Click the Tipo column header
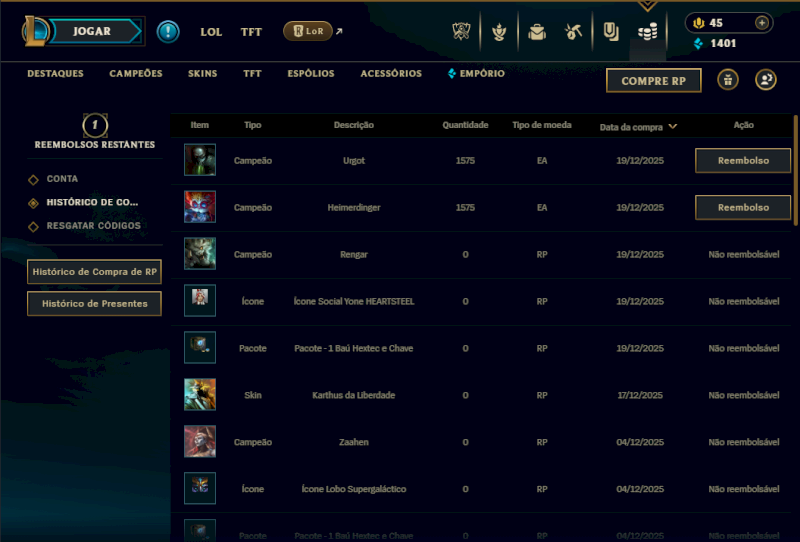This screenshot has height=542, width=800. [x=253, y=125]
